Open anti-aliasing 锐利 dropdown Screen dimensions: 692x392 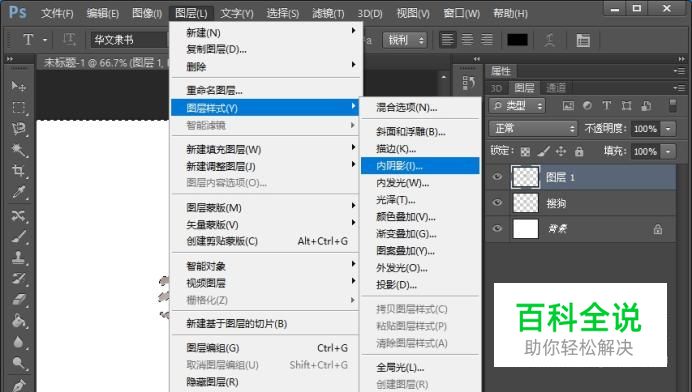(405, 40)
